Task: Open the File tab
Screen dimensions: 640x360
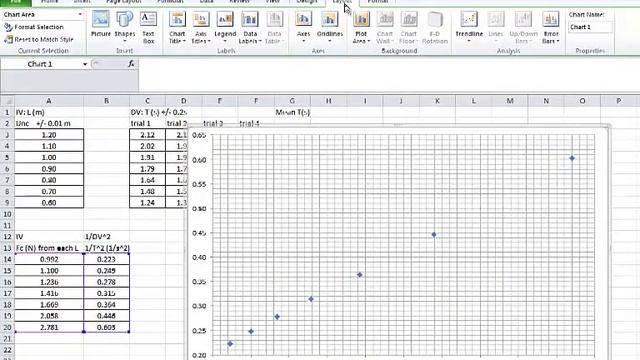Action: [x=16, y=2]
